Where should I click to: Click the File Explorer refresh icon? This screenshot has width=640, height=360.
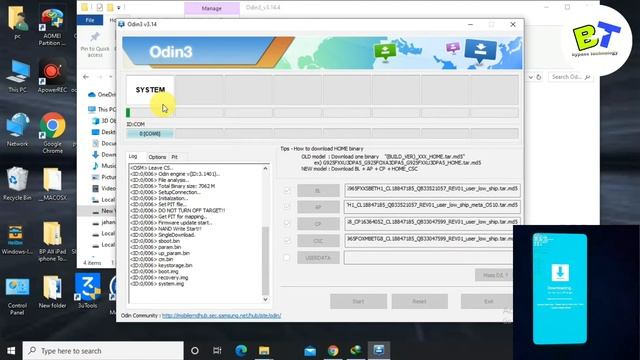click(x=539, y=77)
